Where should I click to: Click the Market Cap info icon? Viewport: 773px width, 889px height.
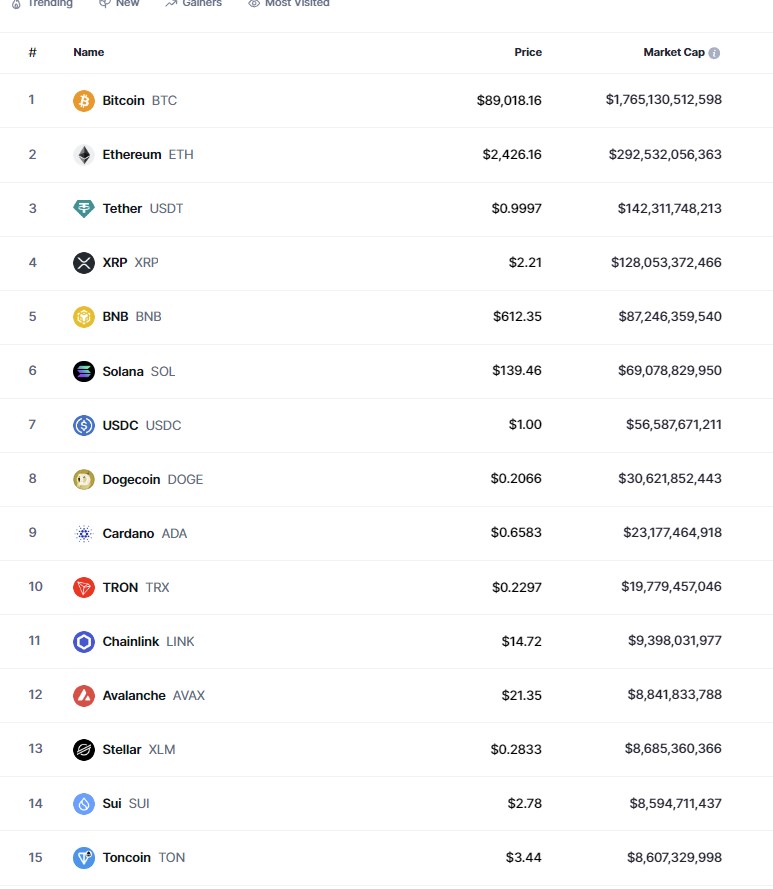click(x=714, y=53)
